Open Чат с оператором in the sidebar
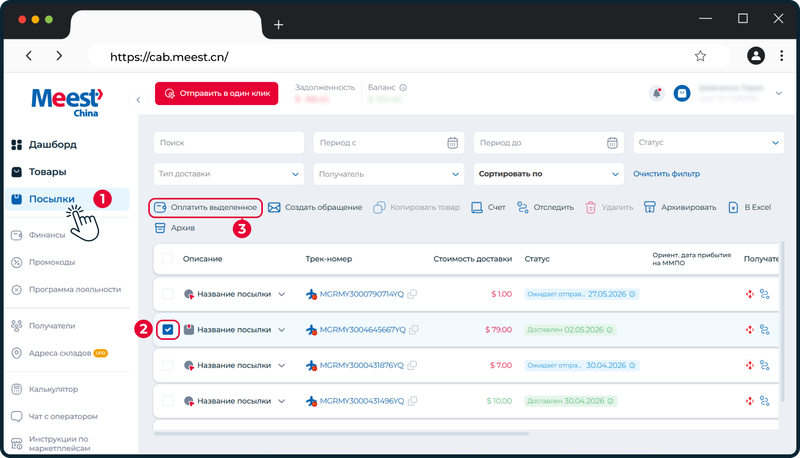 55,416
